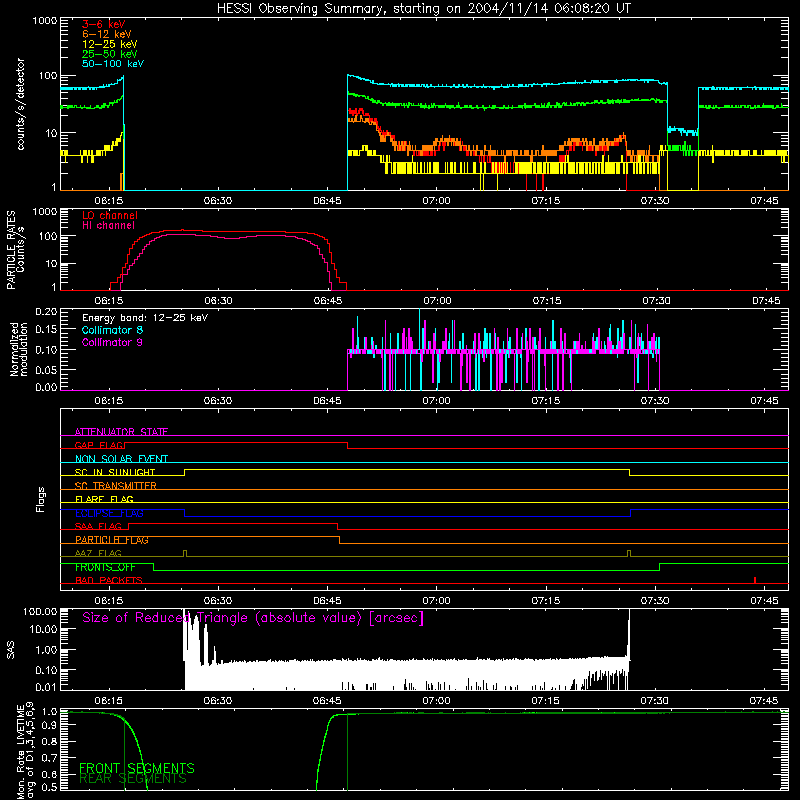Select the orange 6-12 keV legend label
800x800 pixels.
(x=106, y=34)
